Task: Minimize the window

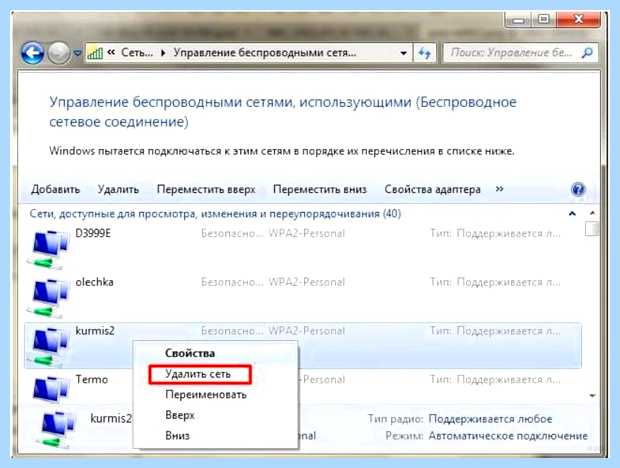Action: click(518, 19)
